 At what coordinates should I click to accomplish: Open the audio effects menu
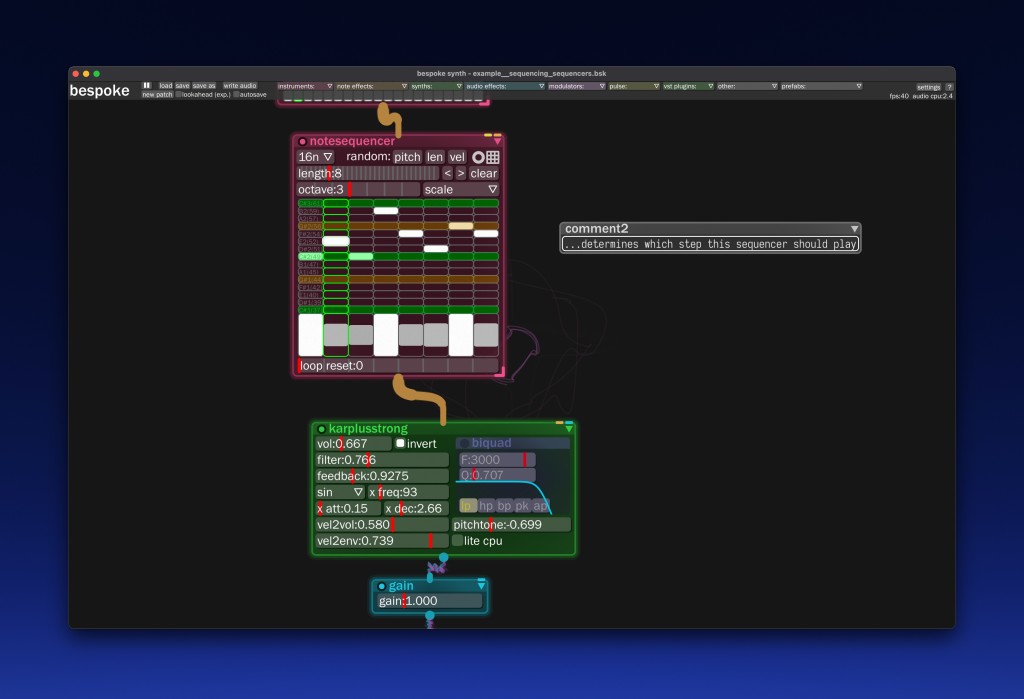click(x=504, y=86)
